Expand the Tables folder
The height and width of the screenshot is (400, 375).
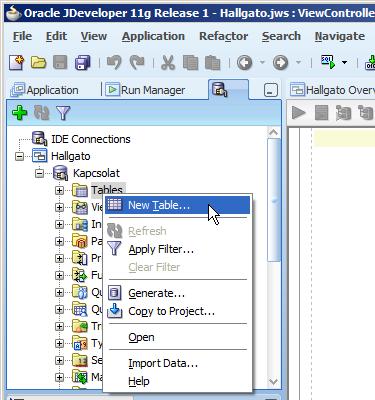[x=59, y=190]
